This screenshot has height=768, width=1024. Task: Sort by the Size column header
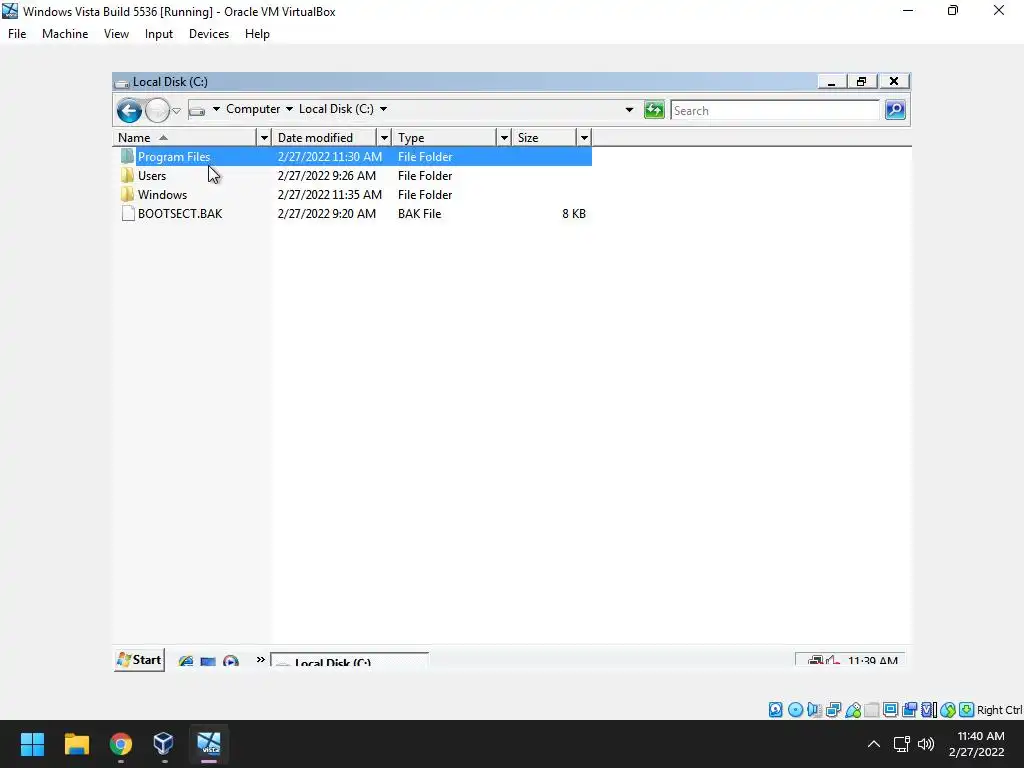(545, 138)
